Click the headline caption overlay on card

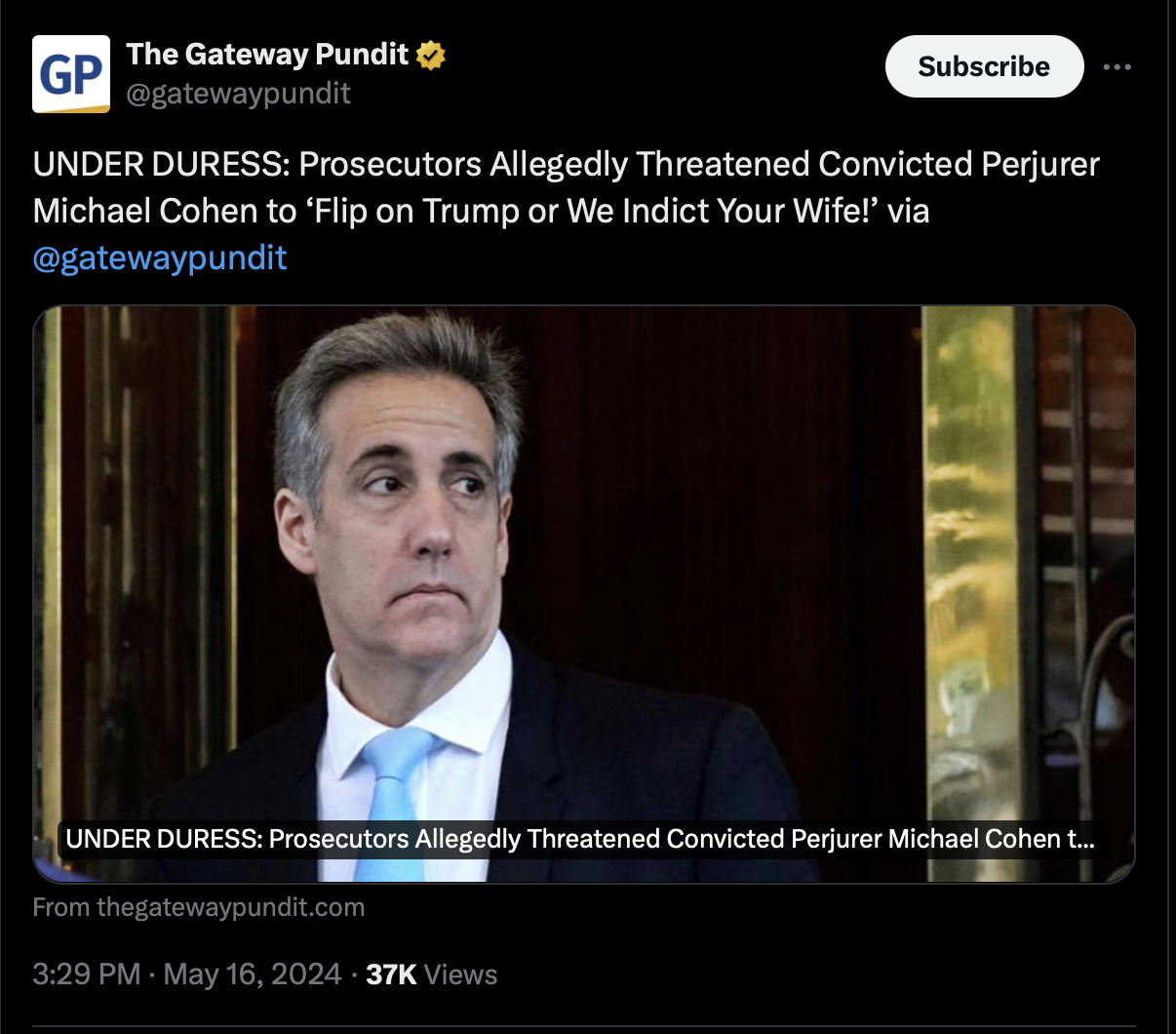click(580, 839)
